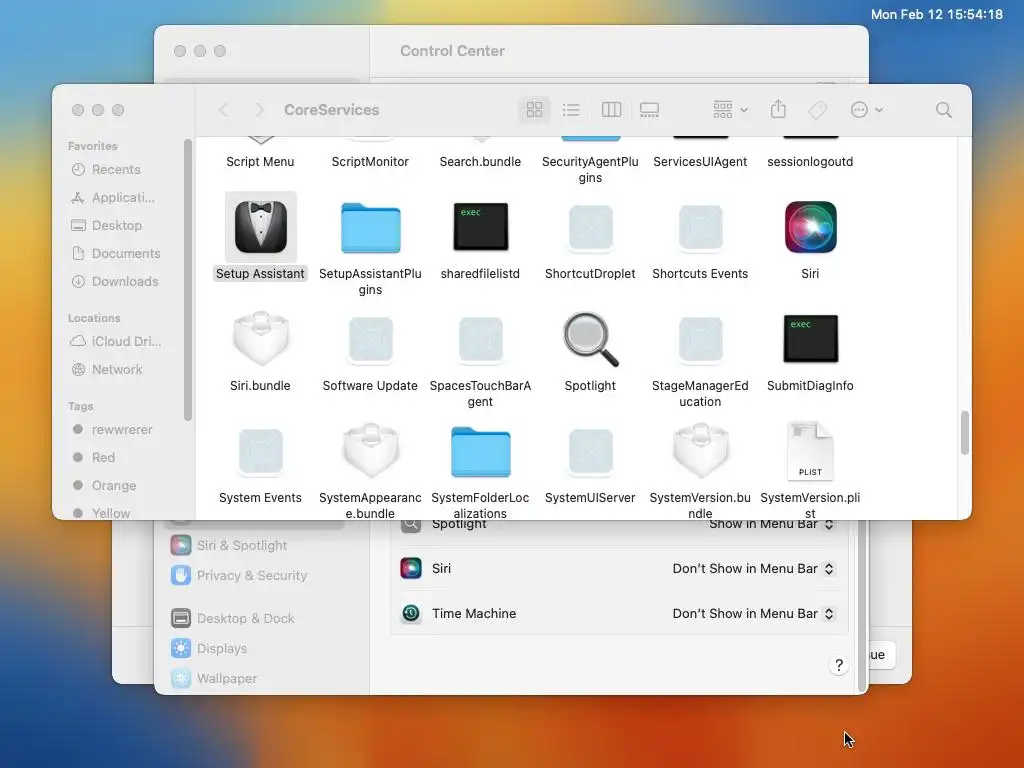1024x768 pixels.
Task: Open the Finder search magnifier
Action: (944, 110)
